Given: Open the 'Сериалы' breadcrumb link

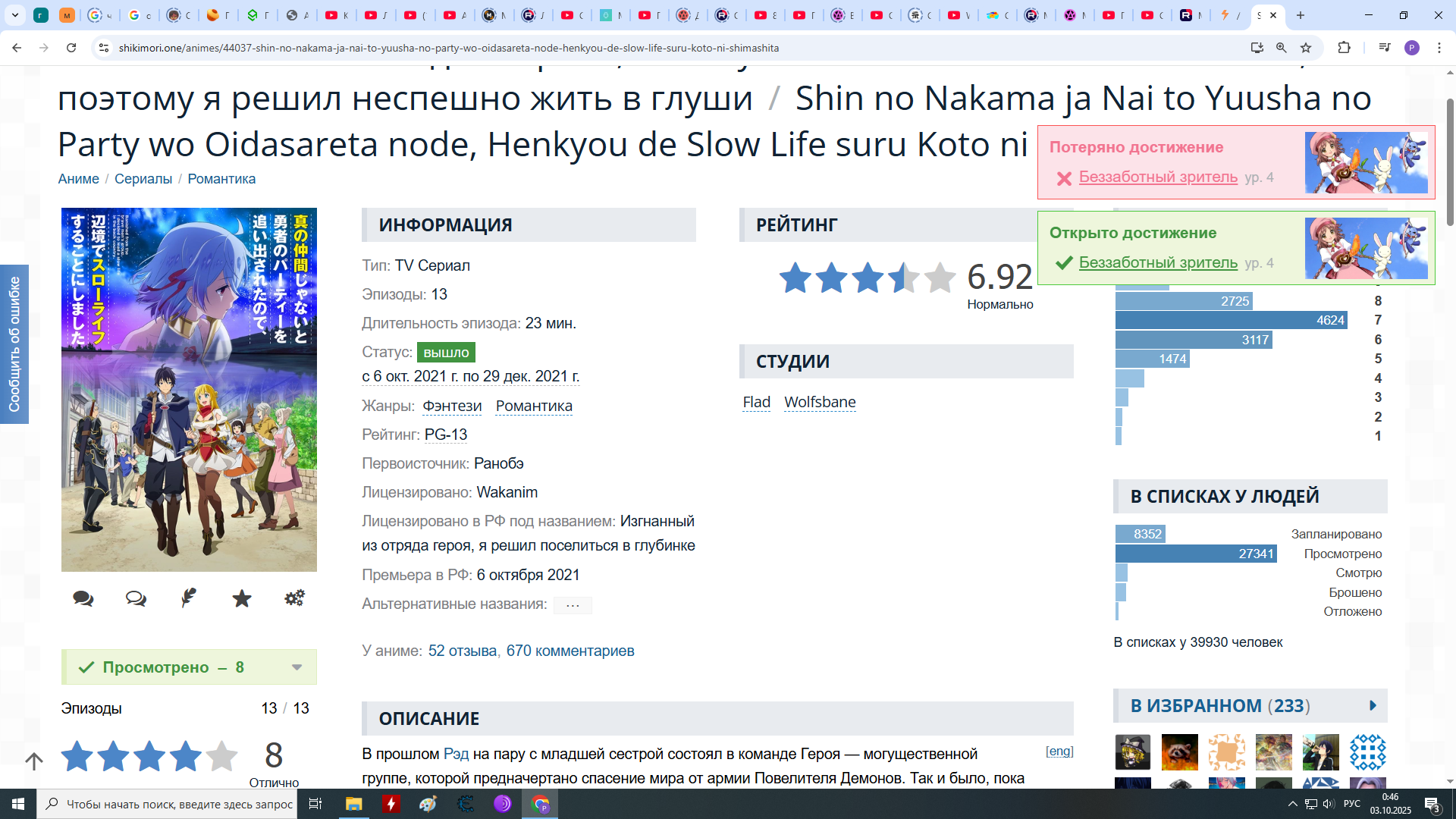Looking at the screenshot, I should click(143, 179).
